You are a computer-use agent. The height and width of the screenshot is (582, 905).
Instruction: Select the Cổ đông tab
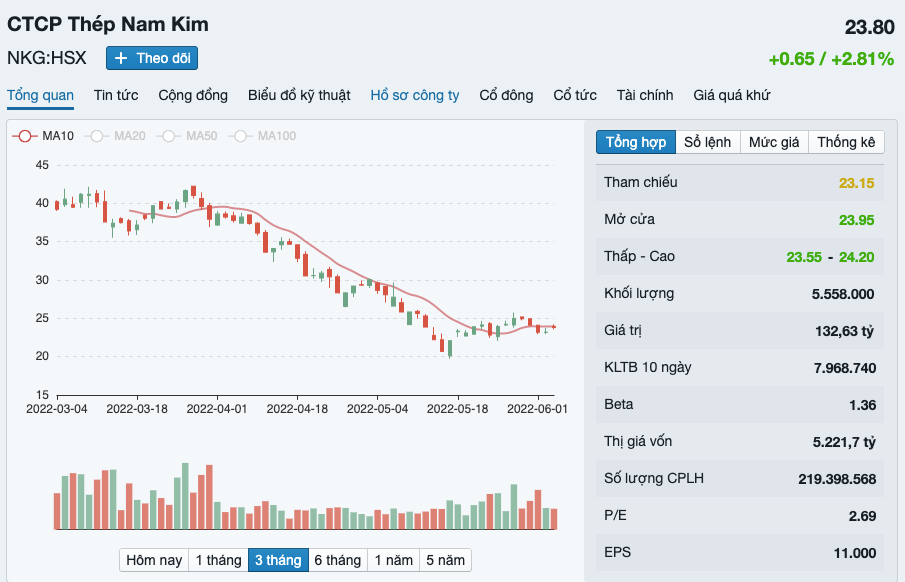pos(506,95)
